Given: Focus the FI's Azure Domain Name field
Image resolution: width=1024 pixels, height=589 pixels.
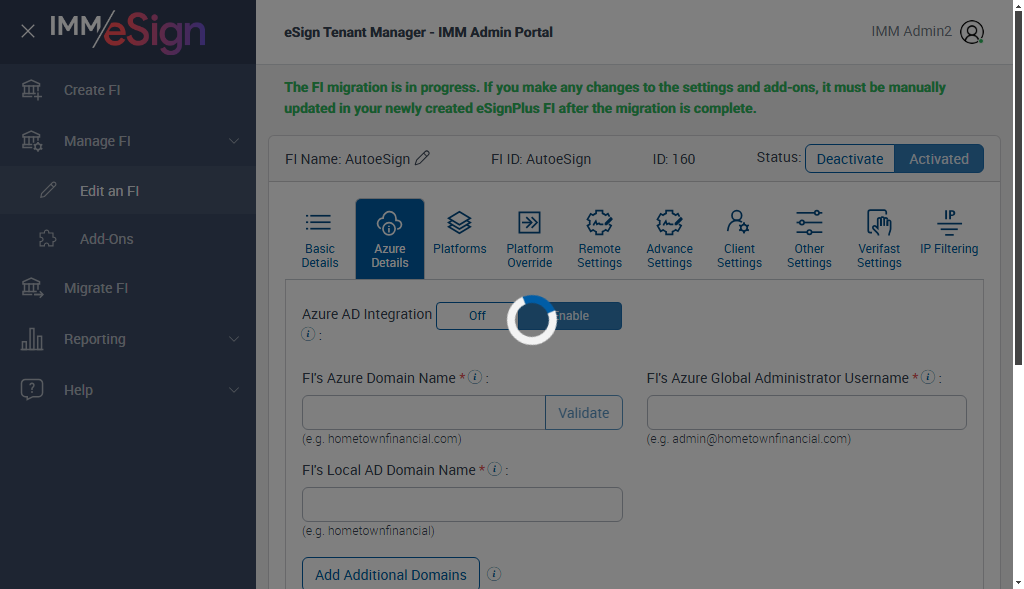Looking at the screenshot, I should 424,412.
